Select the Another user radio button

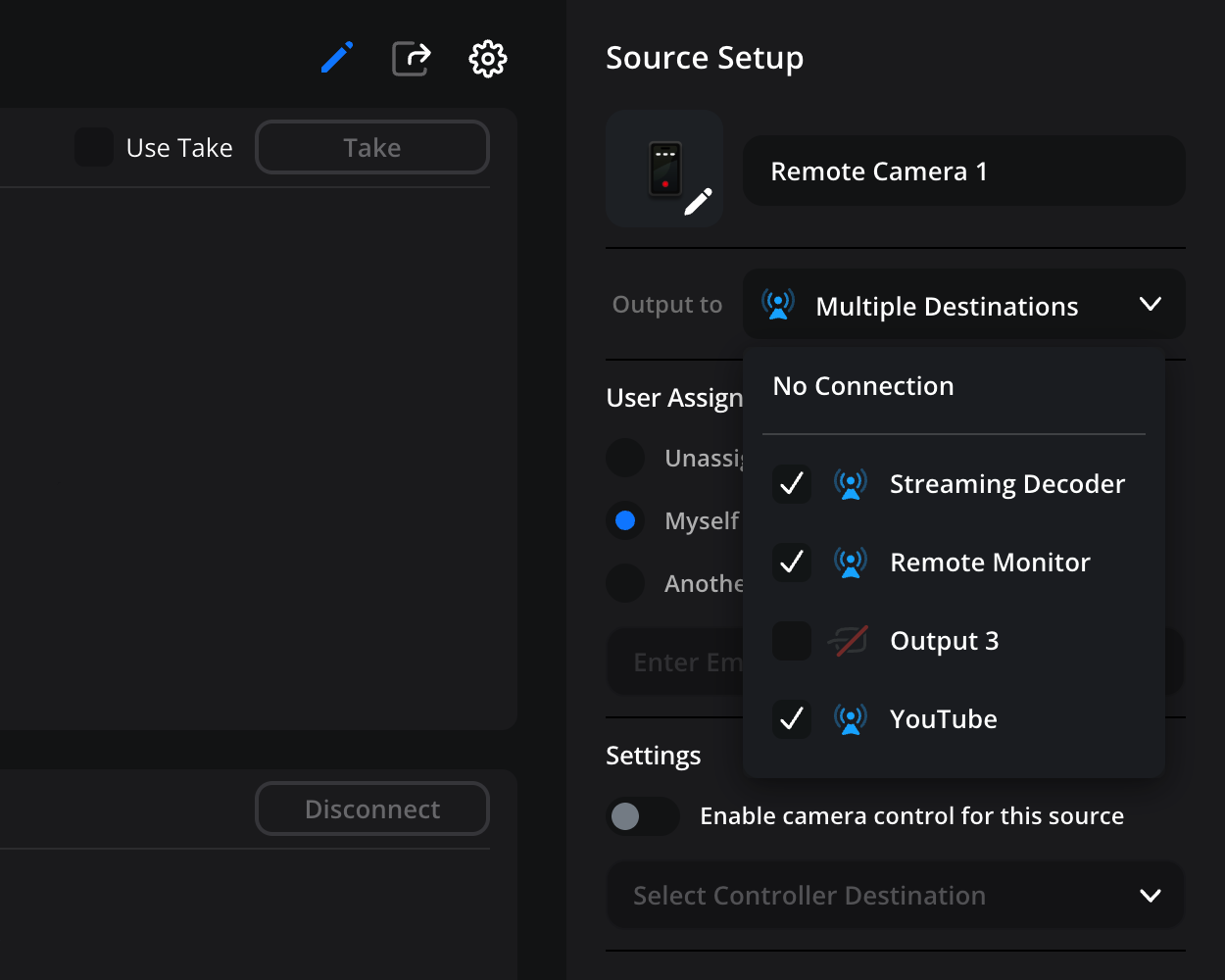[625, 583]
